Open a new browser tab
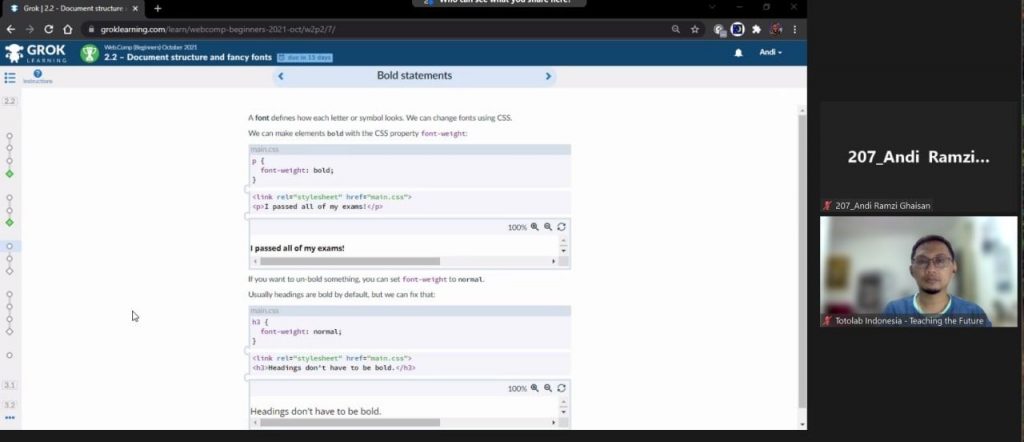Screen dimensions: 1024x442 coord(157,8)
